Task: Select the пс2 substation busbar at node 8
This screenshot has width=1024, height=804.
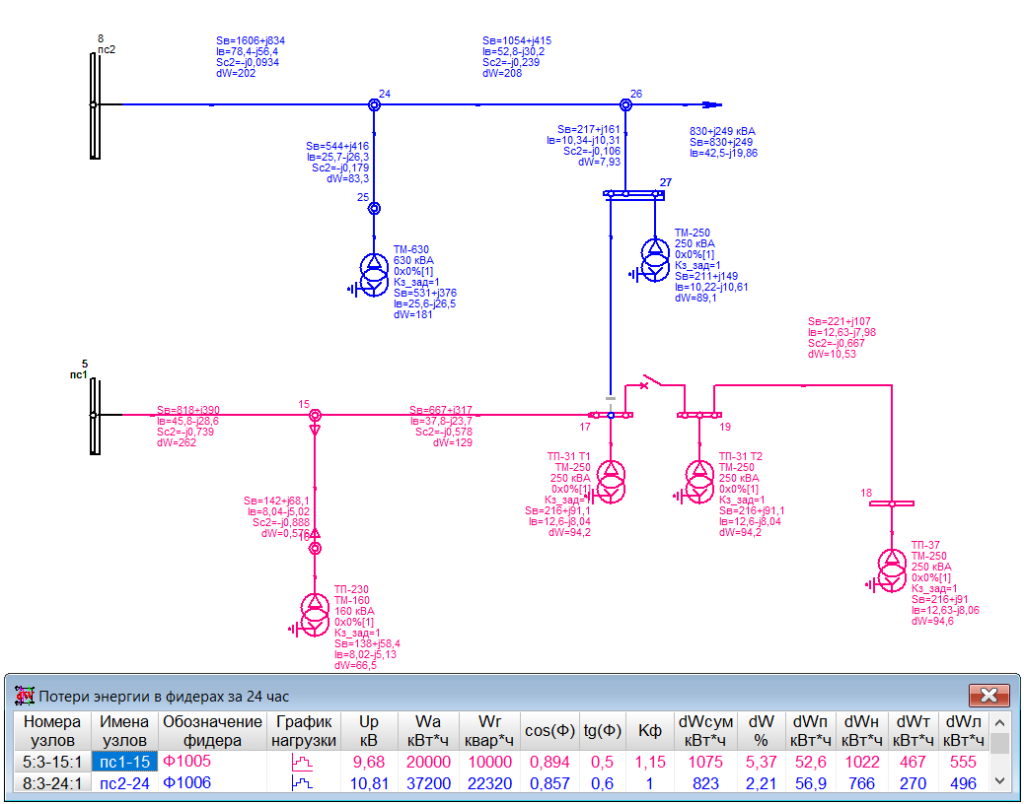Action: [95, 105]
